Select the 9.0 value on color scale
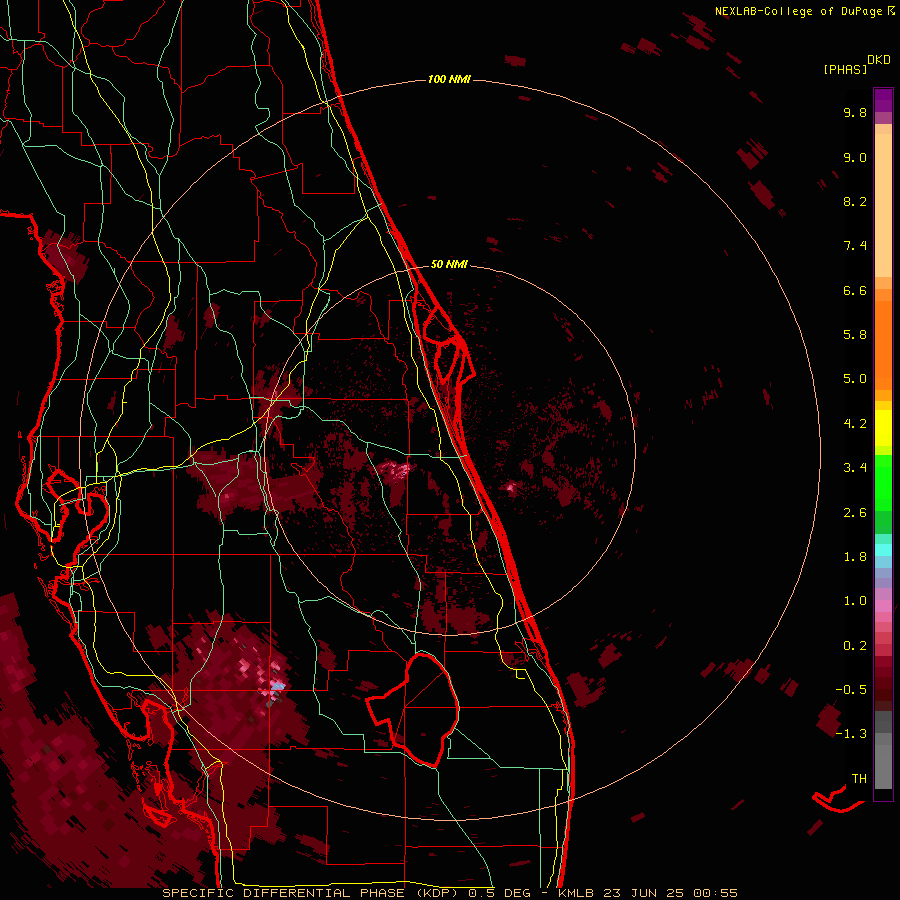900x900 pixels. 855,157
